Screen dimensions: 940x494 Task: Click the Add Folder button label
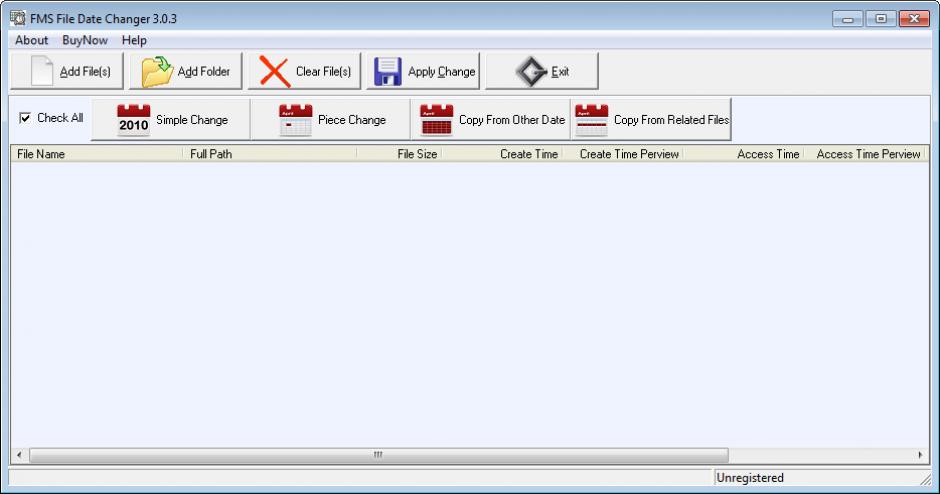204,71
